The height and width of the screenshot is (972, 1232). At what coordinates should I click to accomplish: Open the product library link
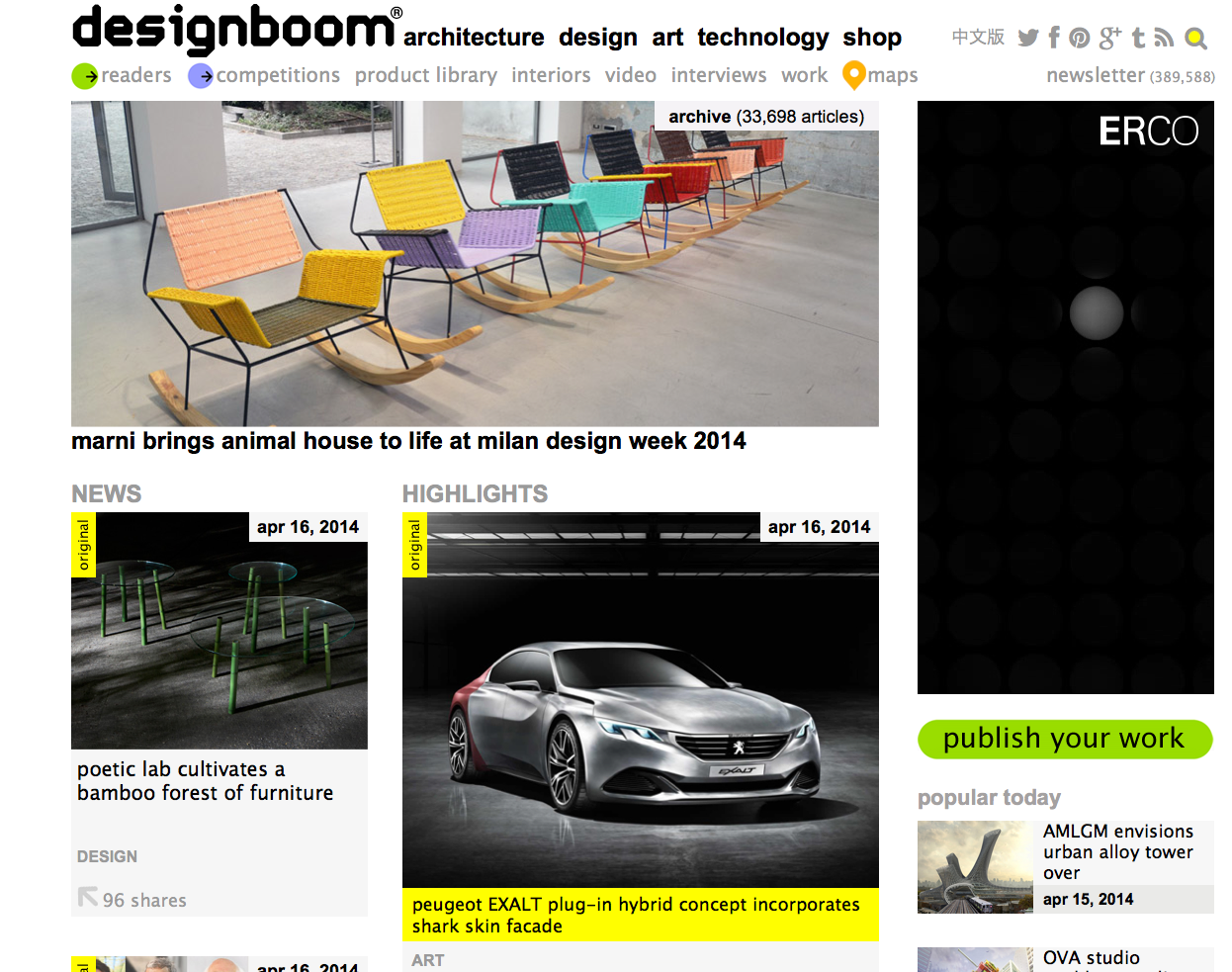(x=426, y=75)
